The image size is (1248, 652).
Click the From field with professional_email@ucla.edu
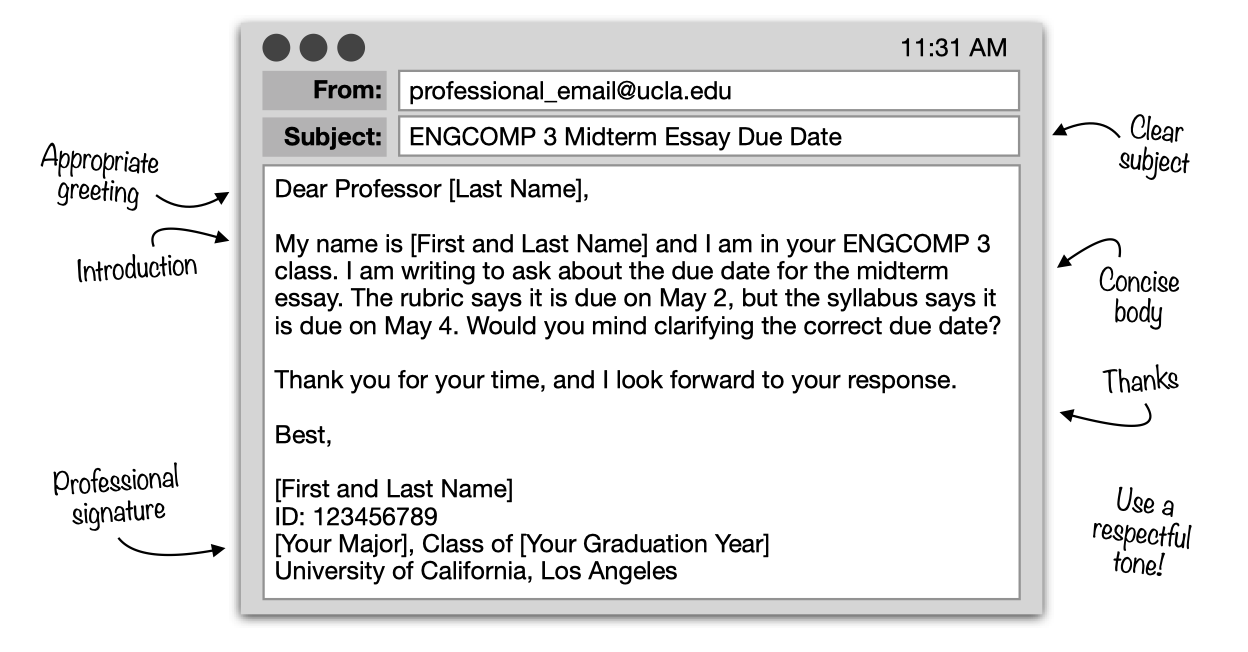(709, 91)
